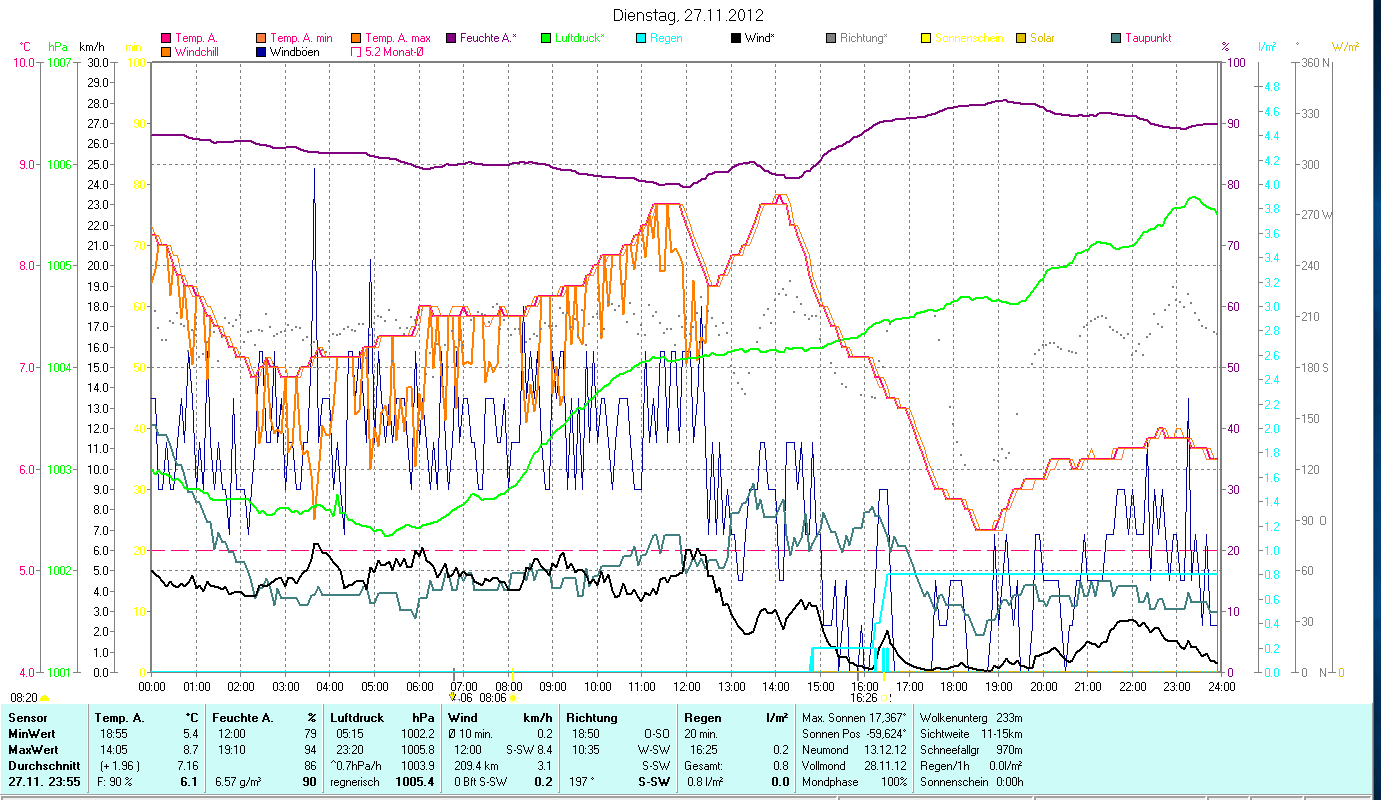Click the 06:00 time axis label
Screen dimensions: 1381x800
tap(419, 686)
